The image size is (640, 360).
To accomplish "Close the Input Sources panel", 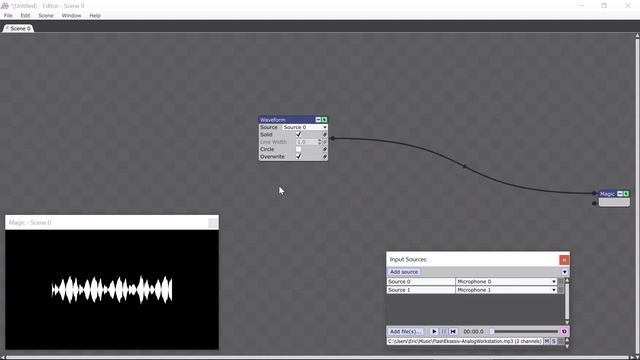I will pos(564,260).
